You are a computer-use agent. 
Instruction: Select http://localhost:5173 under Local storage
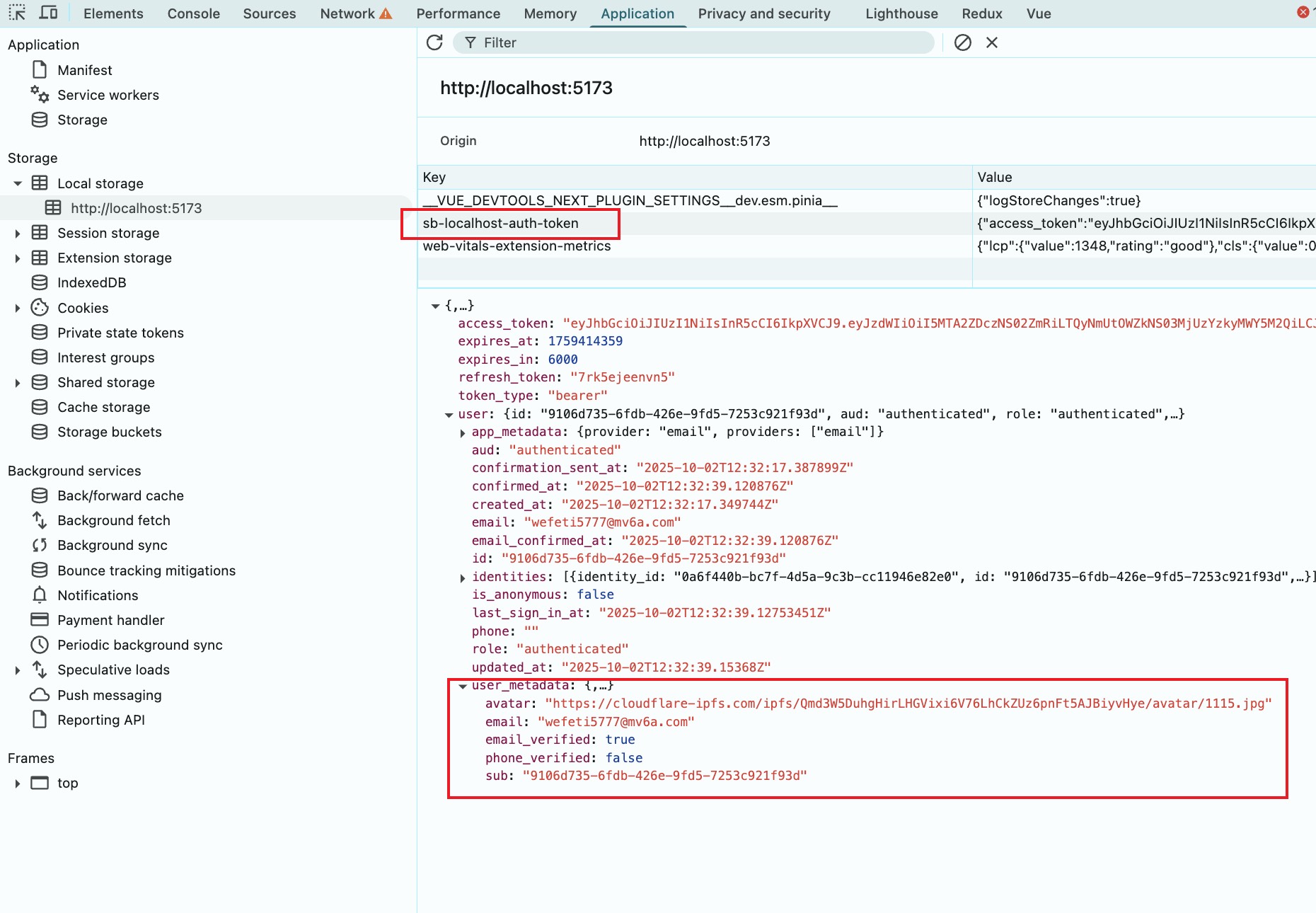pyautogui.click(x=136, y=208)
